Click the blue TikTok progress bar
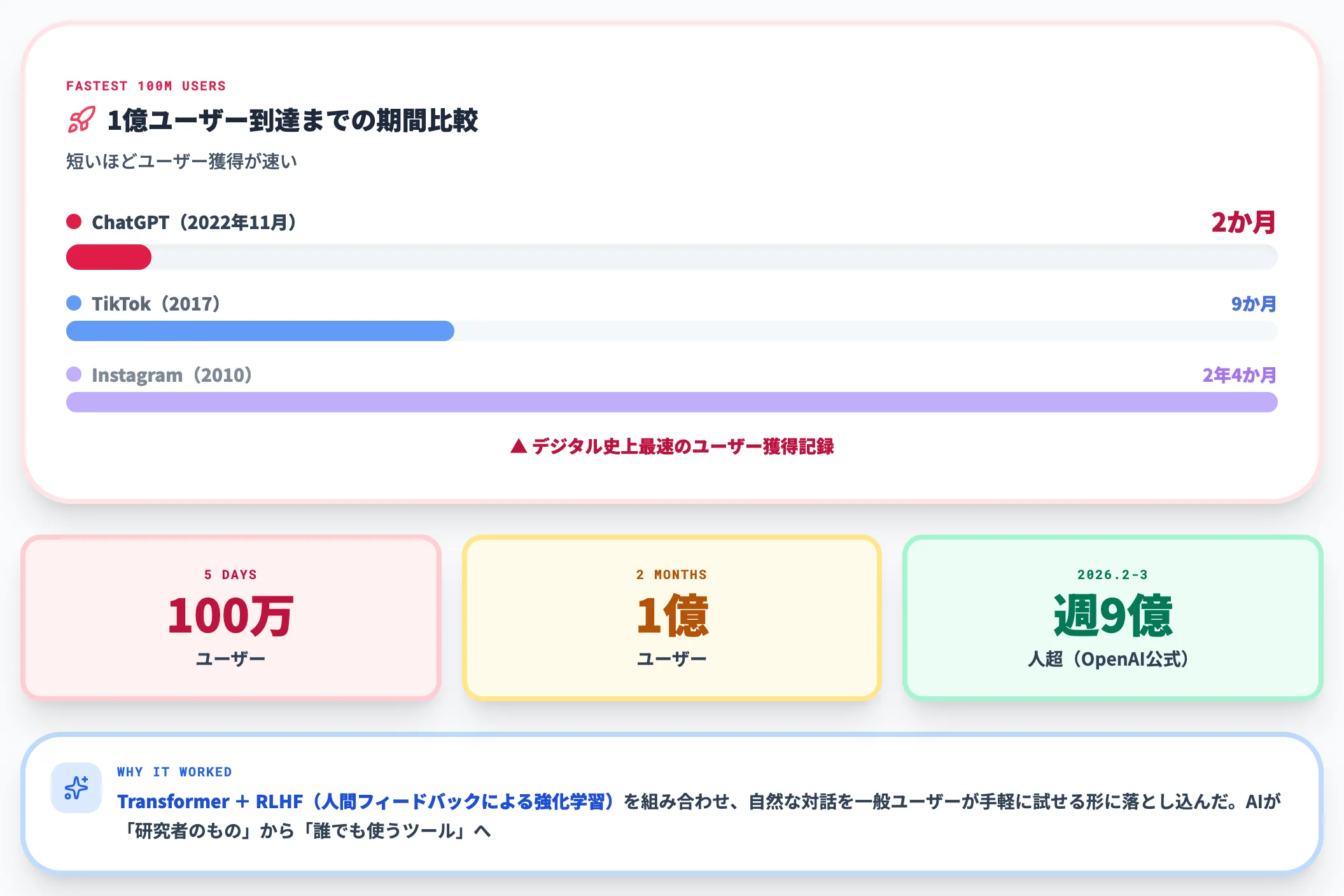 pyautogui.click(x=260, y=331)
